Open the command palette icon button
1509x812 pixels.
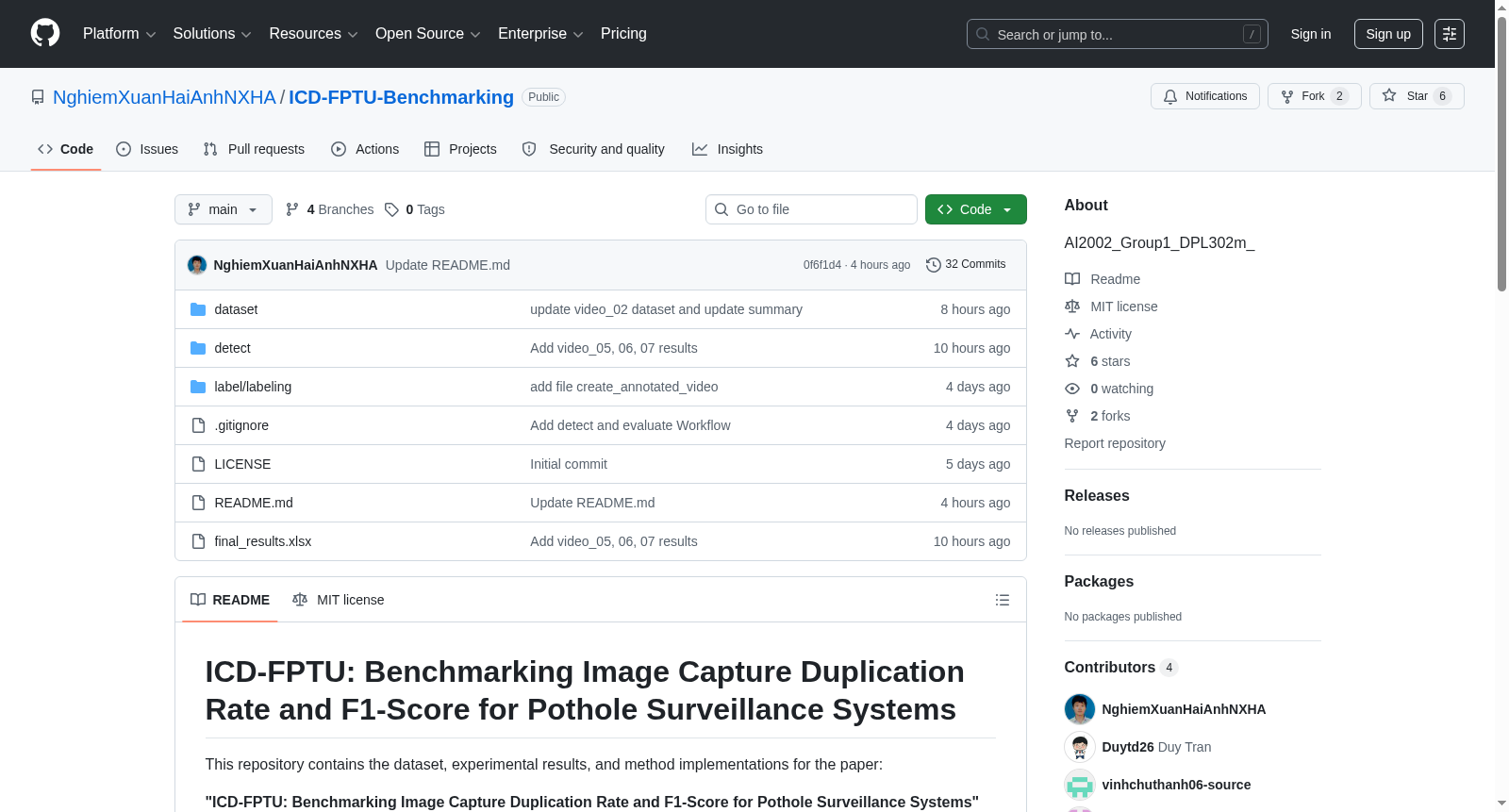coord(1449,34)
